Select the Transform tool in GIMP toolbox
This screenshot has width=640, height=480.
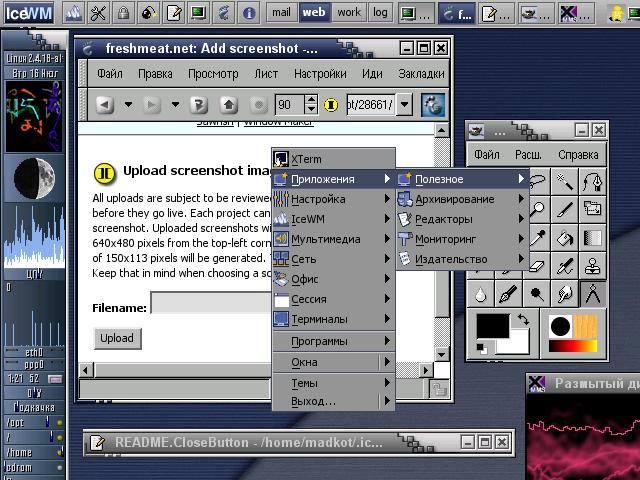click(x=593, y=210)
